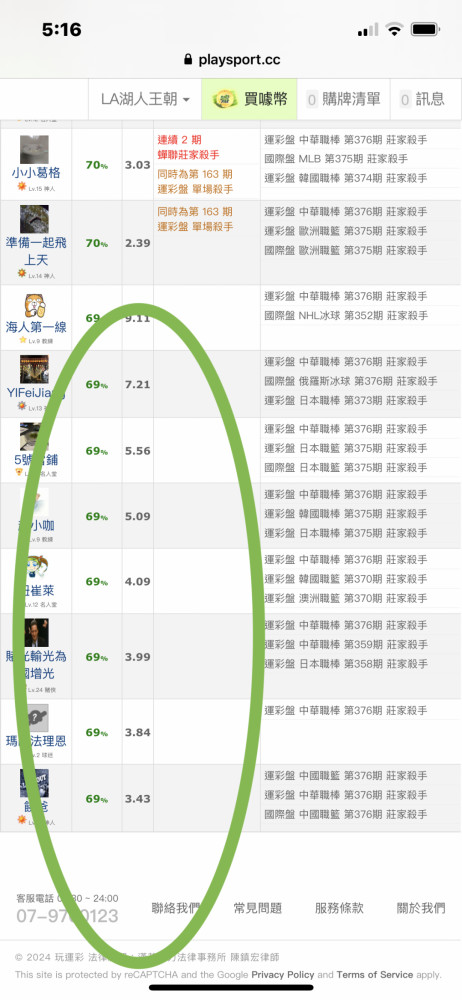462x1000 pixels.
Task: Open 準備一起飛上天 profile avatar
Action: coord(34,219)
